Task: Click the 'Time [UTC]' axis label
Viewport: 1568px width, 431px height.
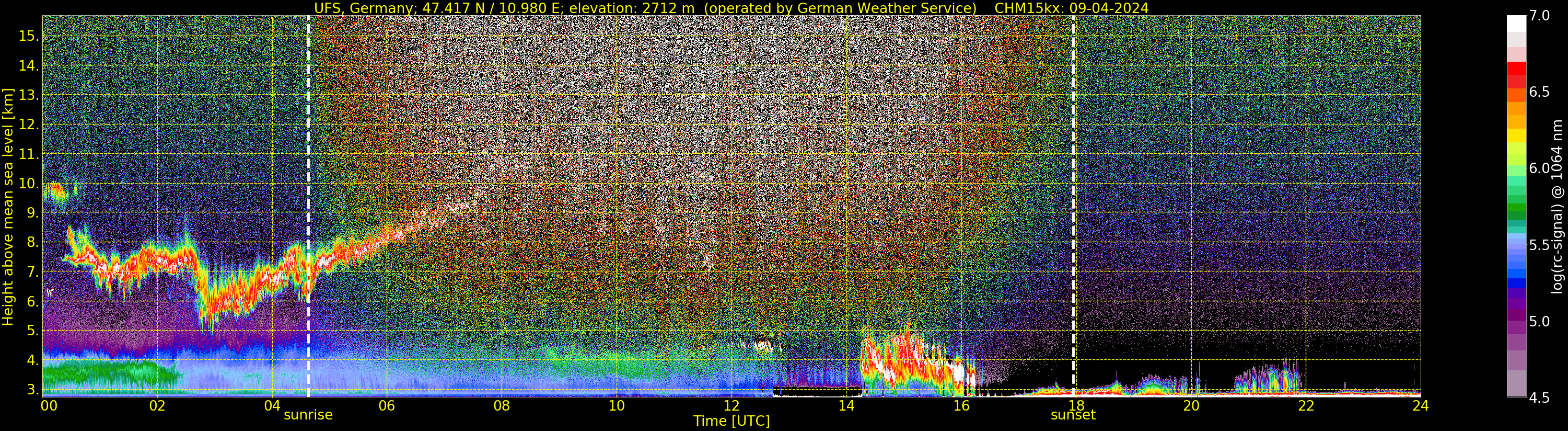Action: (731, 421)
